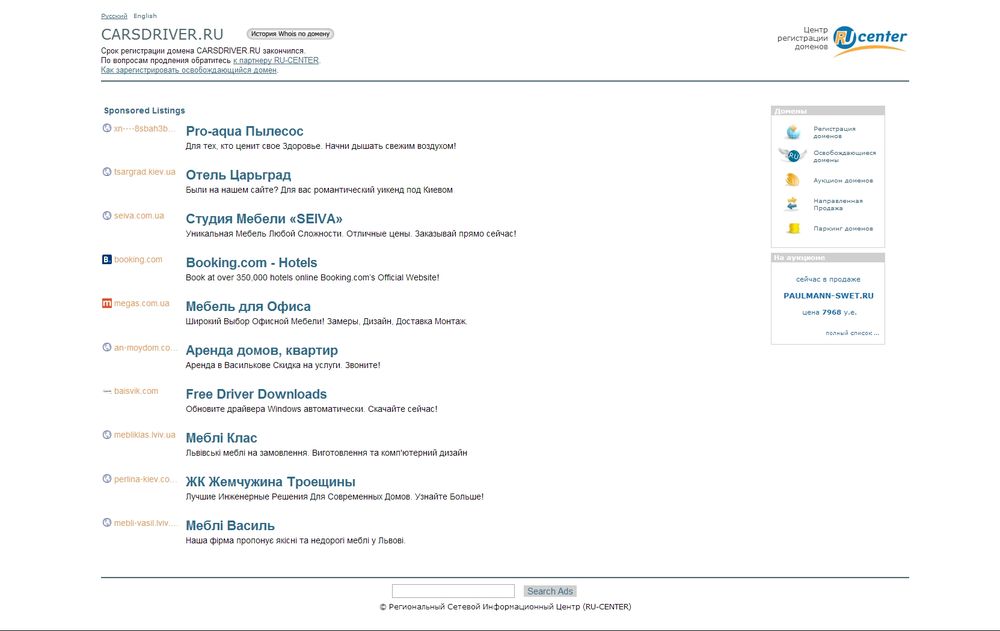The width and height of the screenshot is (1000, 631).
Task: Click the seiva.com.ua domain link
Action: pyautogui.click(x=139, y=216)
